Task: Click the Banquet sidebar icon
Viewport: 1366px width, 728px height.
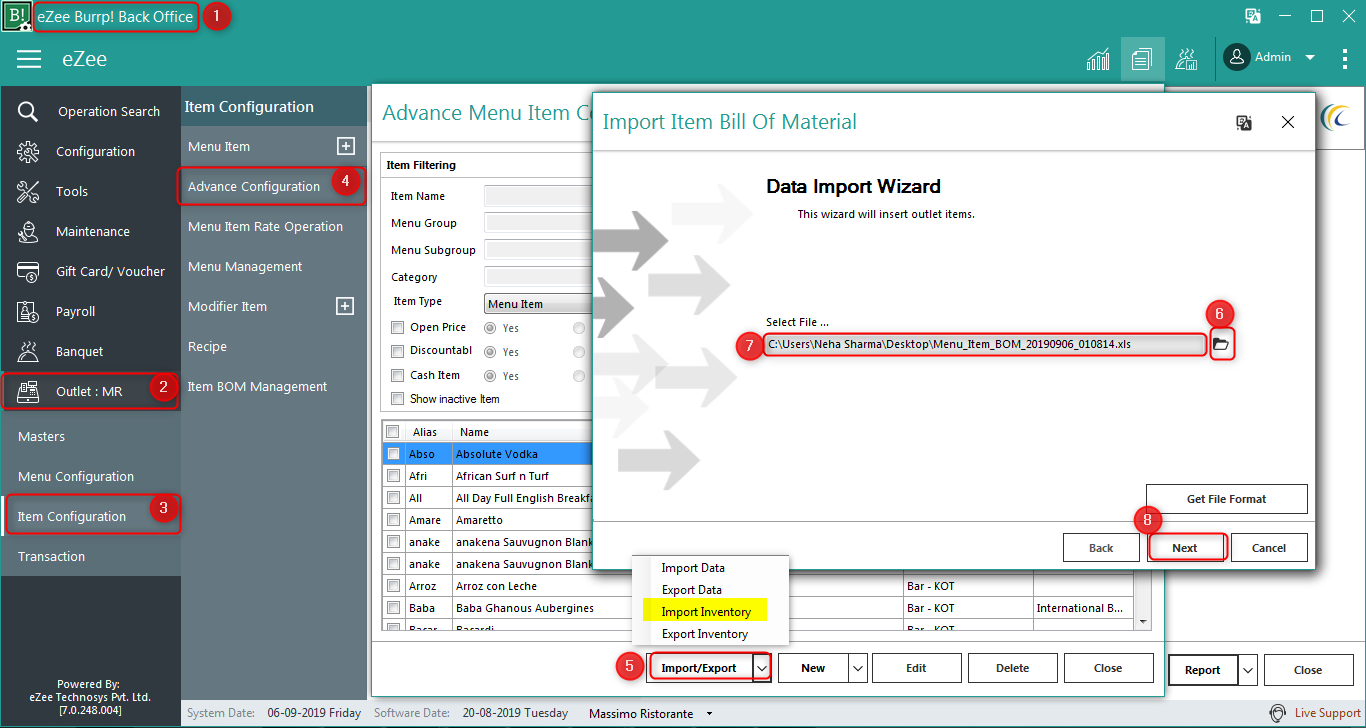Action: coord(28,351)
